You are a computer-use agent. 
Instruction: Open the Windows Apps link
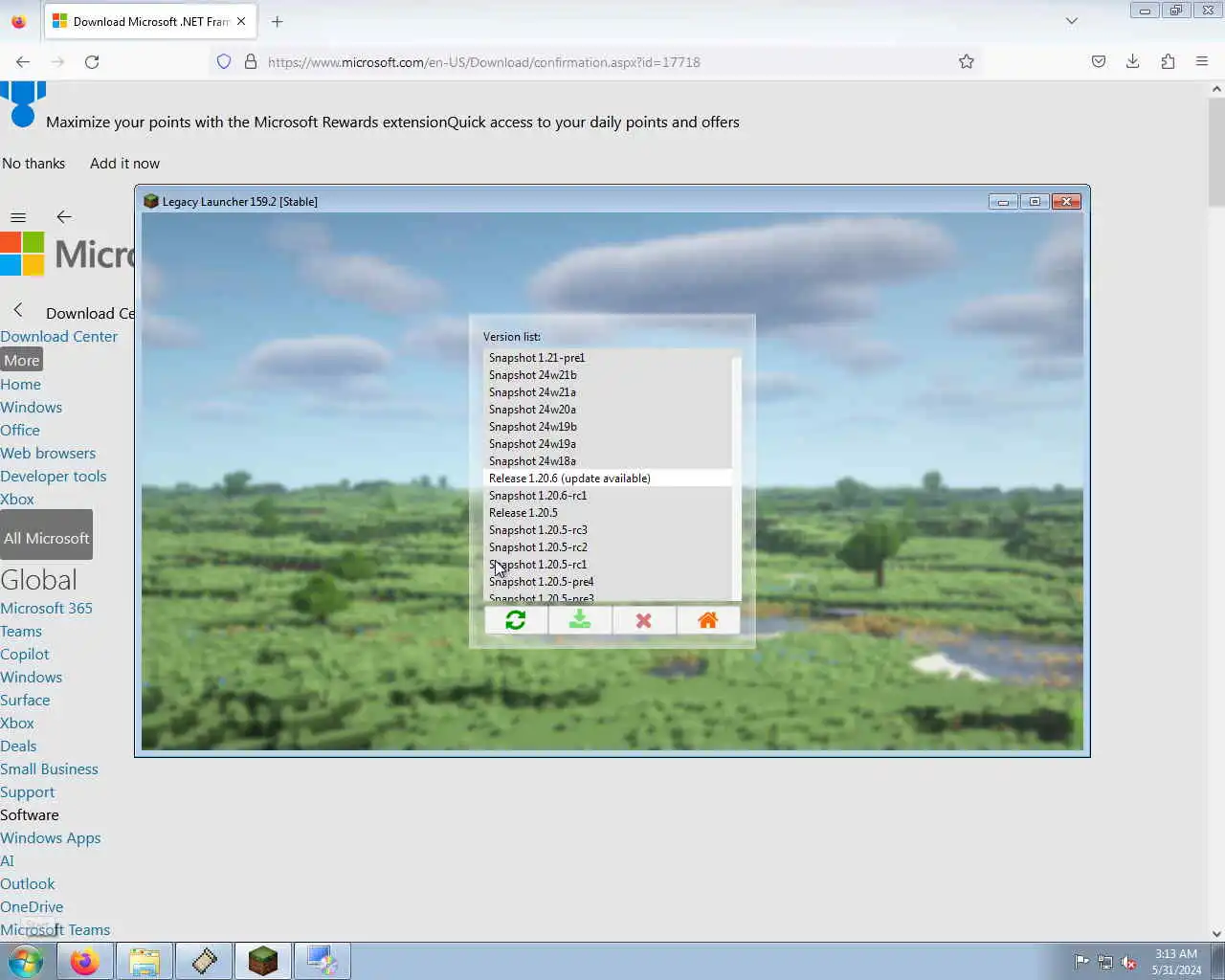click(51, 838)
